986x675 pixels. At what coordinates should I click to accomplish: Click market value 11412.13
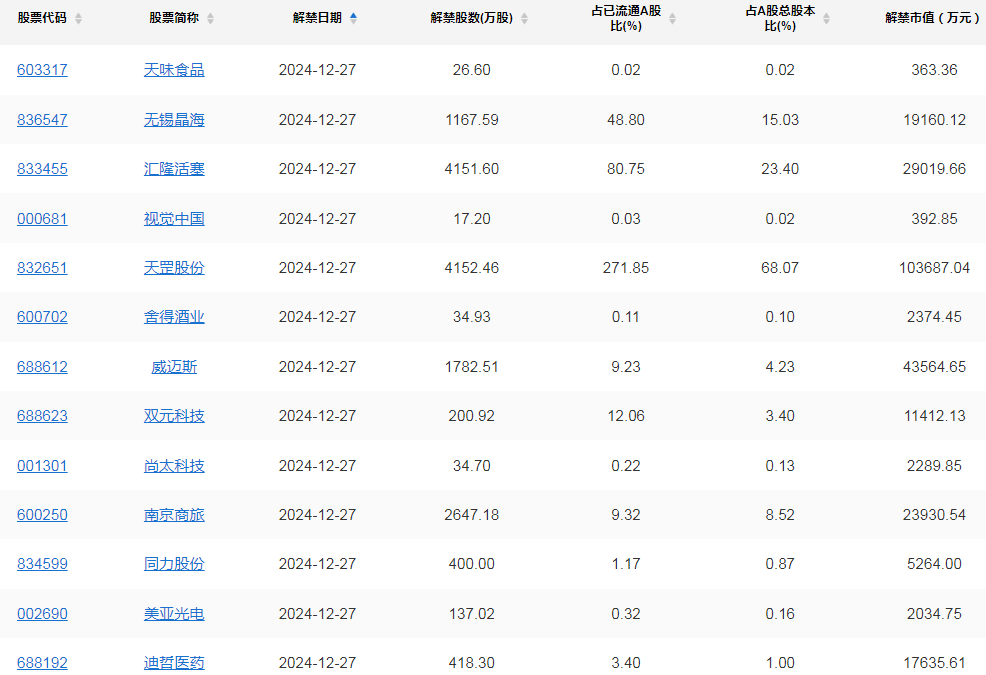coord(934,416)
